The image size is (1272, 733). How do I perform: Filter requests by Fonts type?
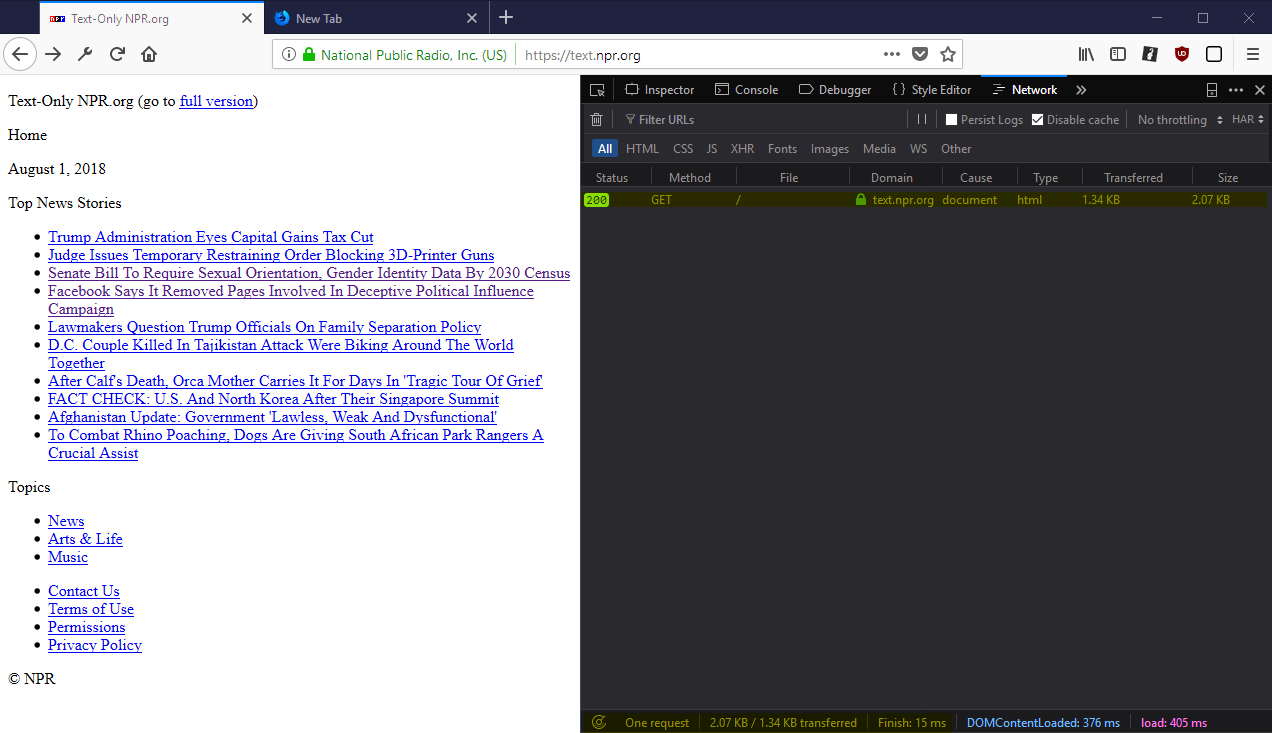[x=783, y=149]
